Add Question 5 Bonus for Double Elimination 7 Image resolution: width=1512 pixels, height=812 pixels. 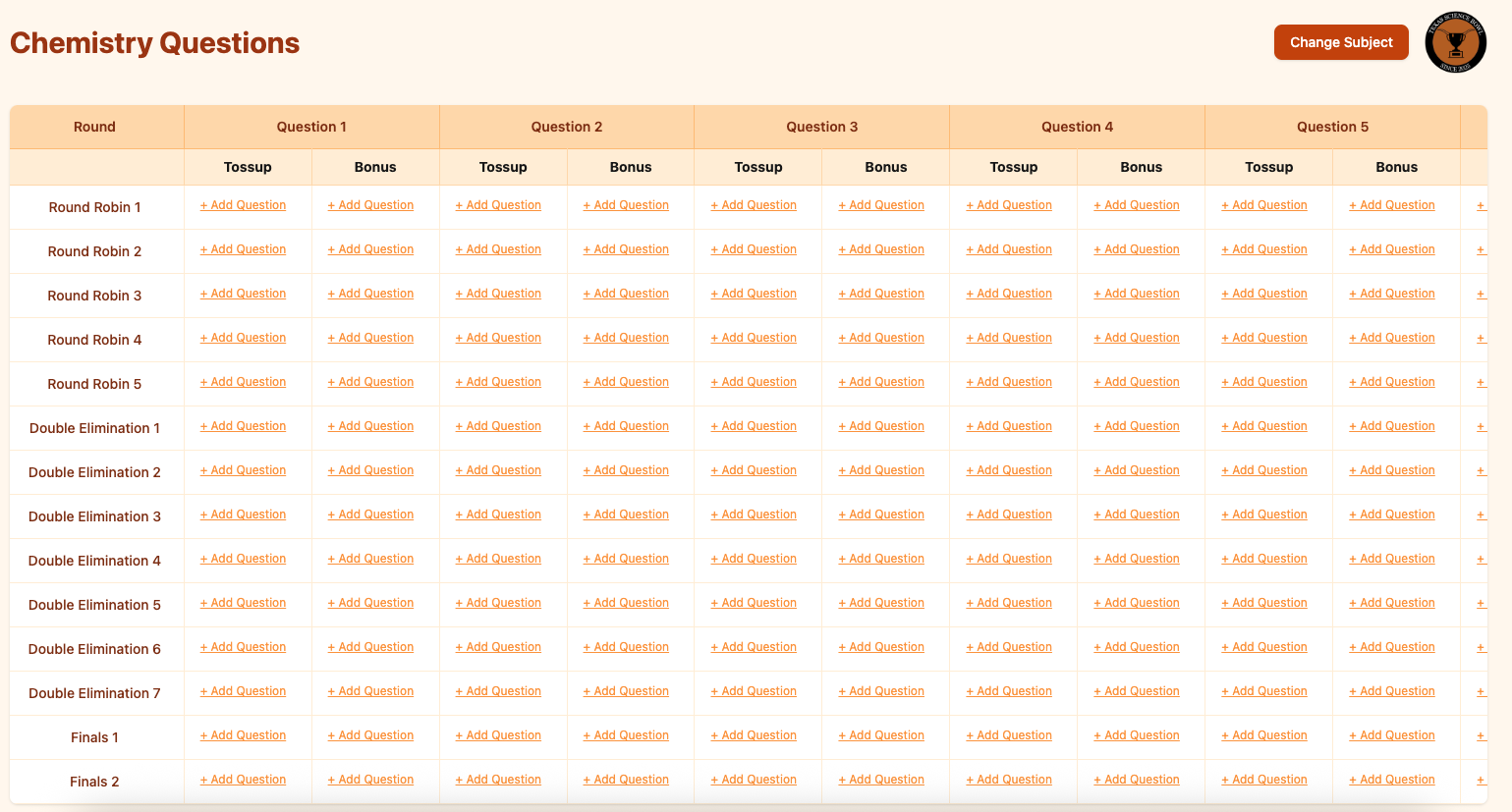tap(1392, 691)
